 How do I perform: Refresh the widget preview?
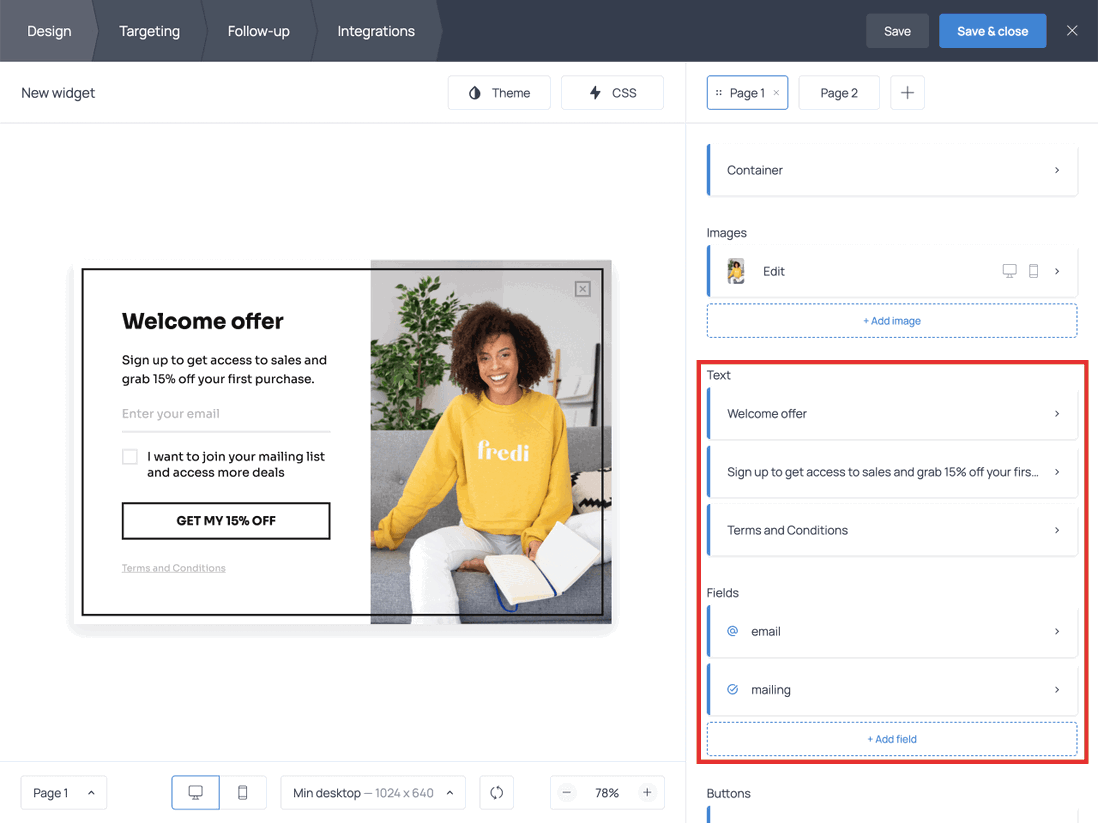[496, 792]
